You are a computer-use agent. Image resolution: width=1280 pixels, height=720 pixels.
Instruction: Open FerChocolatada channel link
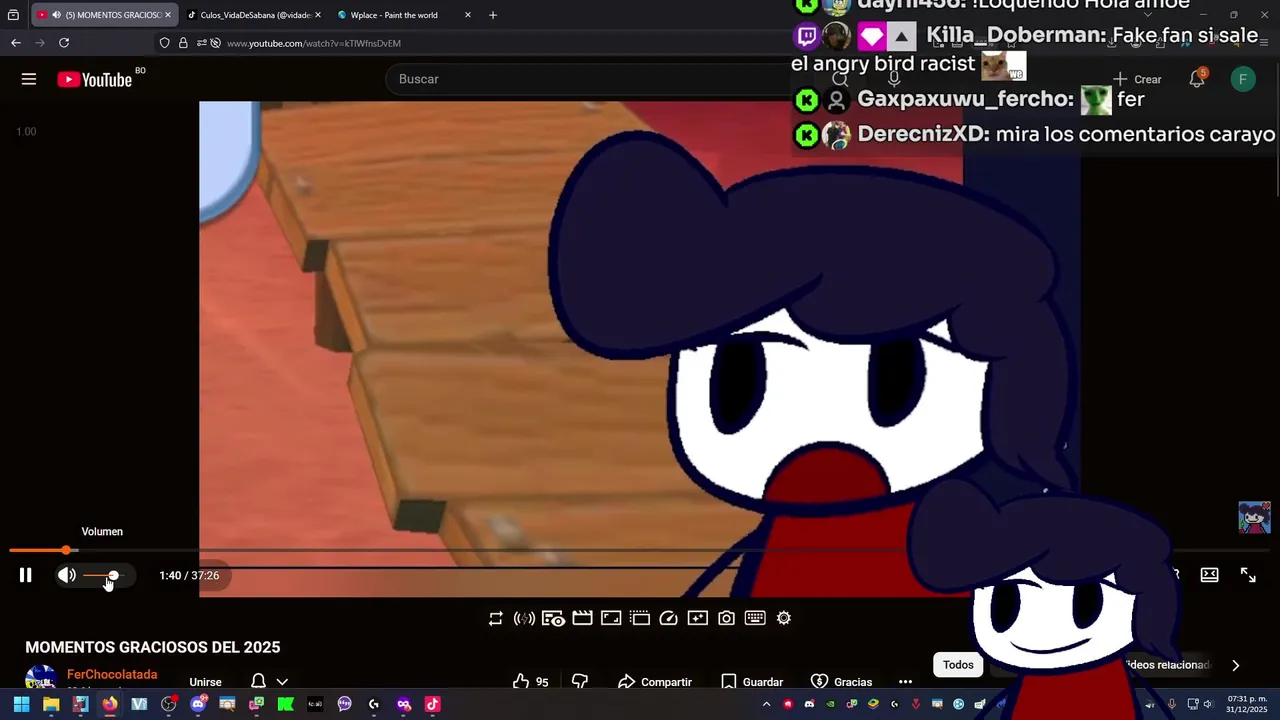point(112,675)
